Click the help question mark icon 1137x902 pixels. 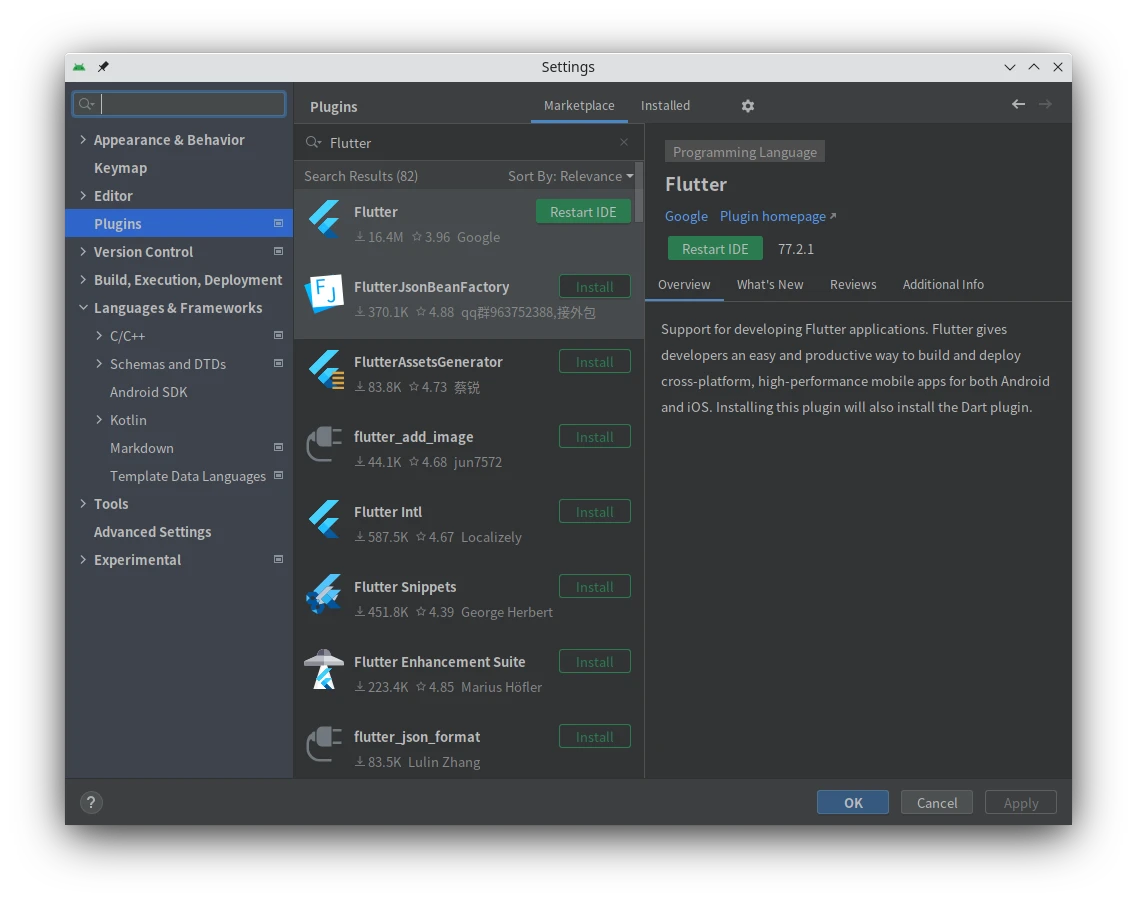(91, 802)
